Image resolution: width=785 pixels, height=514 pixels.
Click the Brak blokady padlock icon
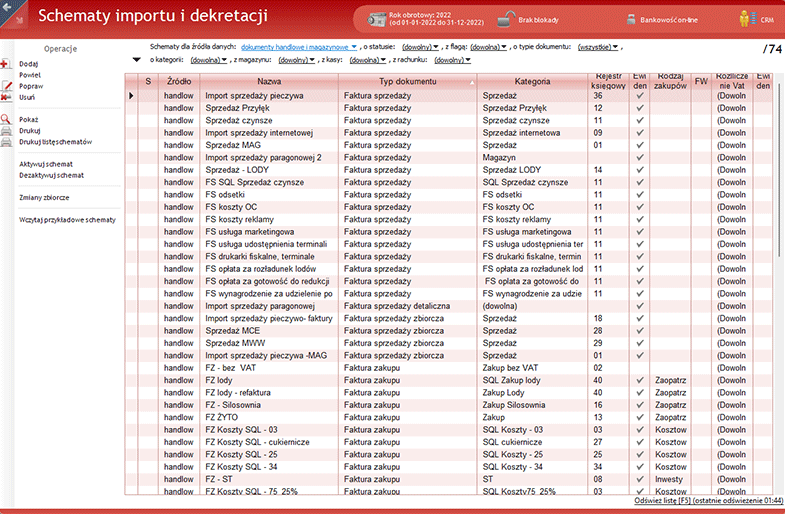pyautogui.click(x=509, y=18)
